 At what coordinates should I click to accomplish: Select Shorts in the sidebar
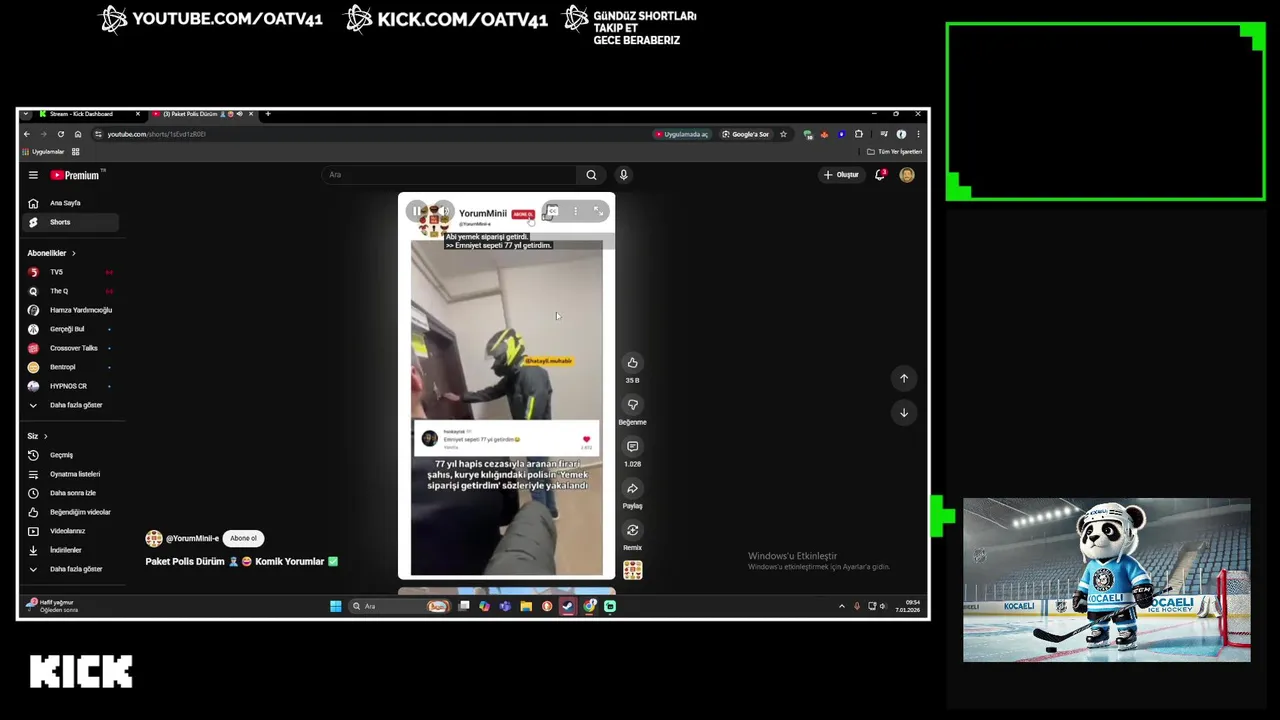coord(71,222)
